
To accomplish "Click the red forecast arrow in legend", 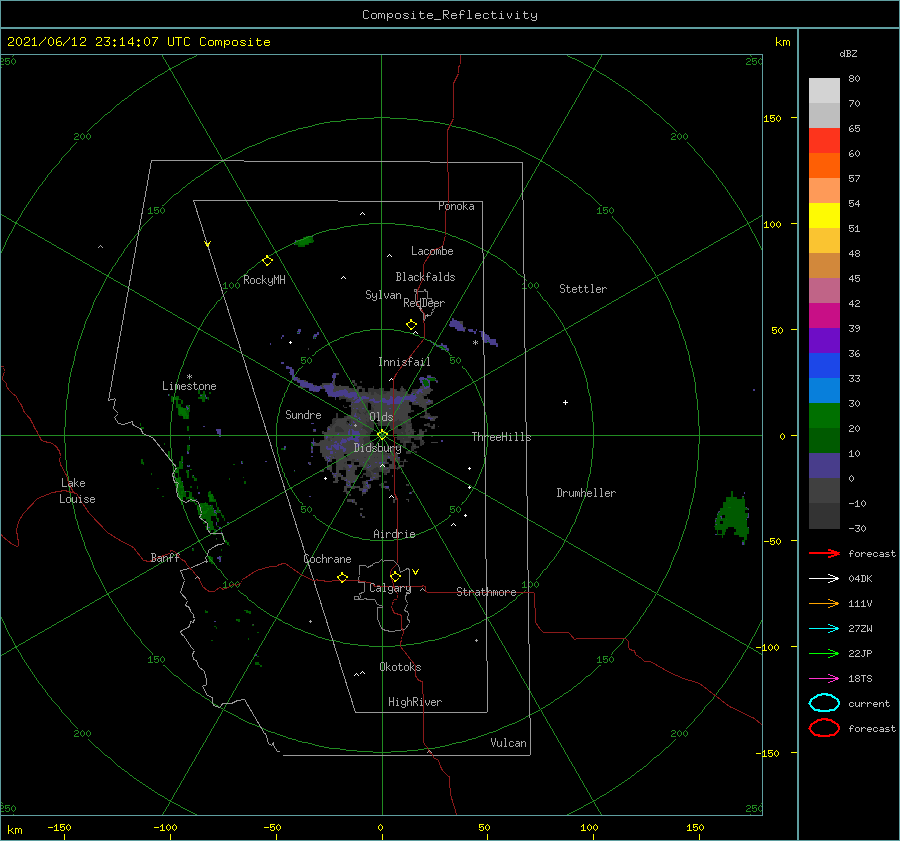I will 824,553.
